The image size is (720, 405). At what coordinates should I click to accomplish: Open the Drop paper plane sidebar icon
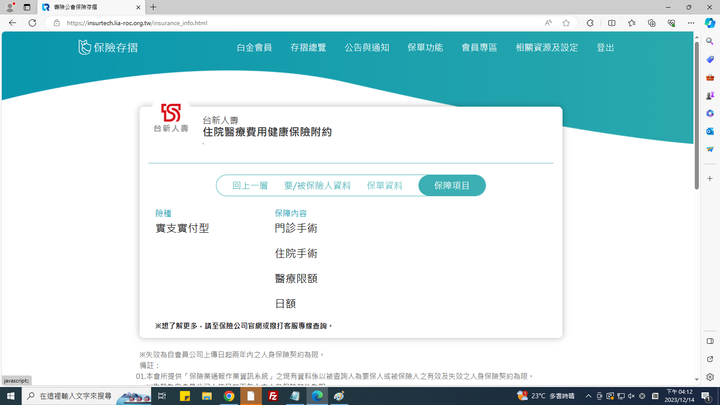(710, 149)
